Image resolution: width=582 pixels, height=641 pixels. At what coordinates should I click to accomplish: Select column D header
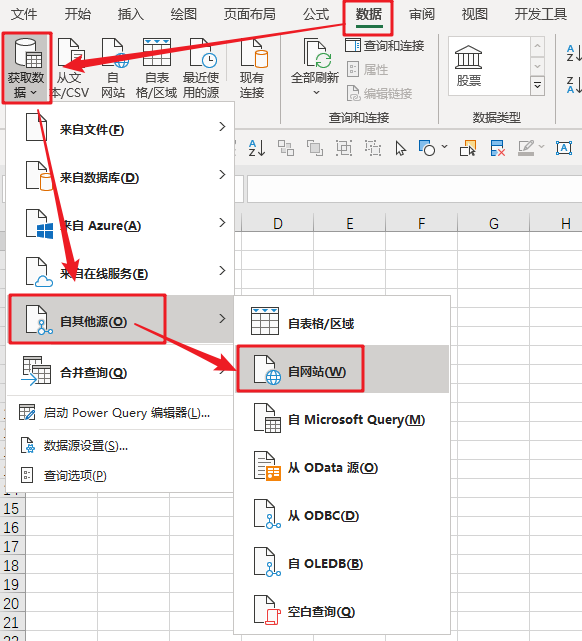(x=278, y=223)
